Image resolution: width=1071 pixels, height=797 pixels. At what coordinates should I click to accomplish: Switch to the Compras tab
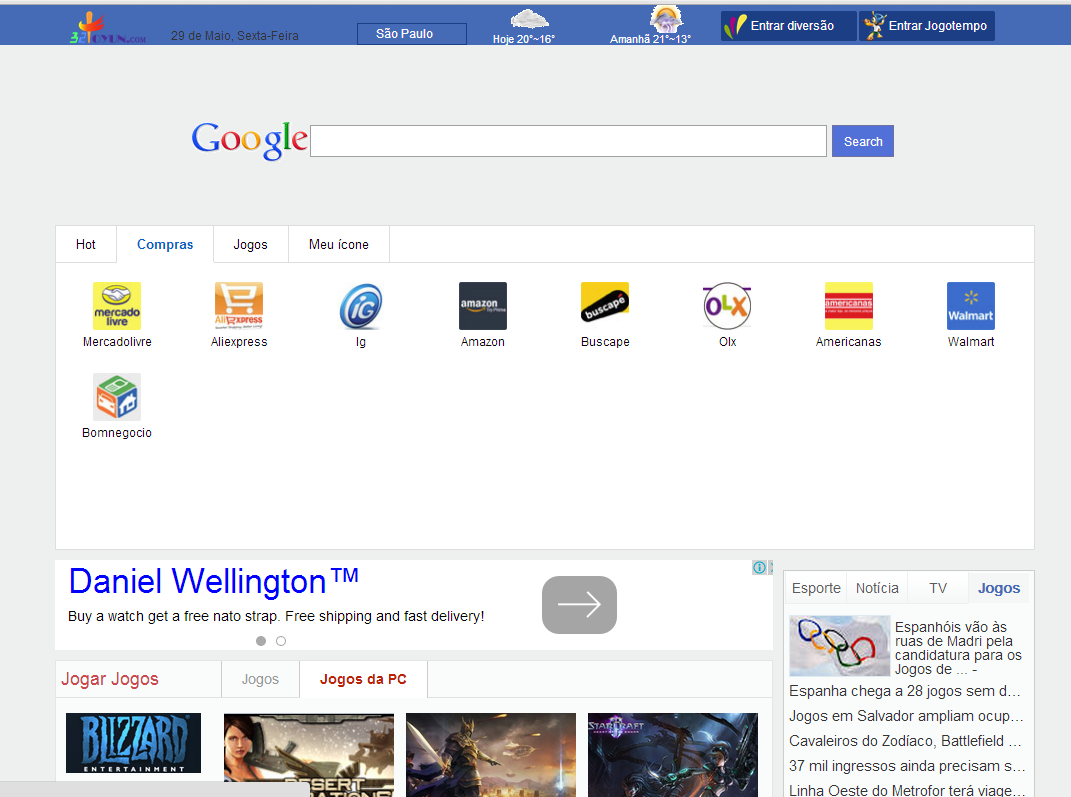pos(165,244)
